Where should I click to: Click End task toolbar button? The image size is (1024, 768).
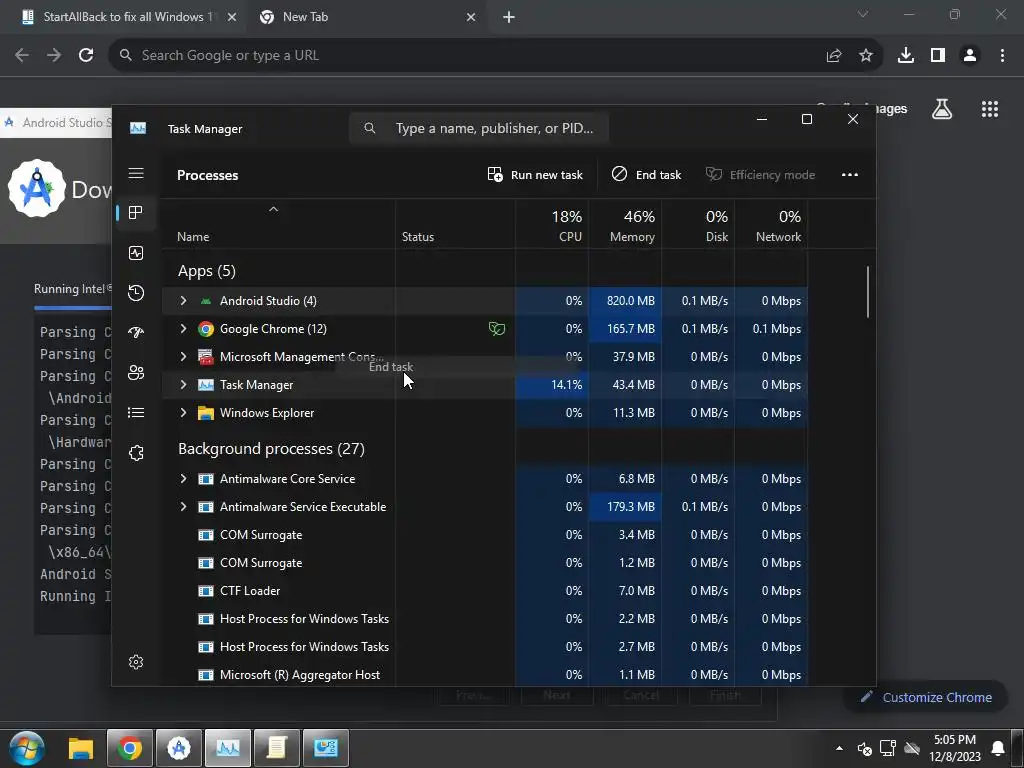click(646, 174)
